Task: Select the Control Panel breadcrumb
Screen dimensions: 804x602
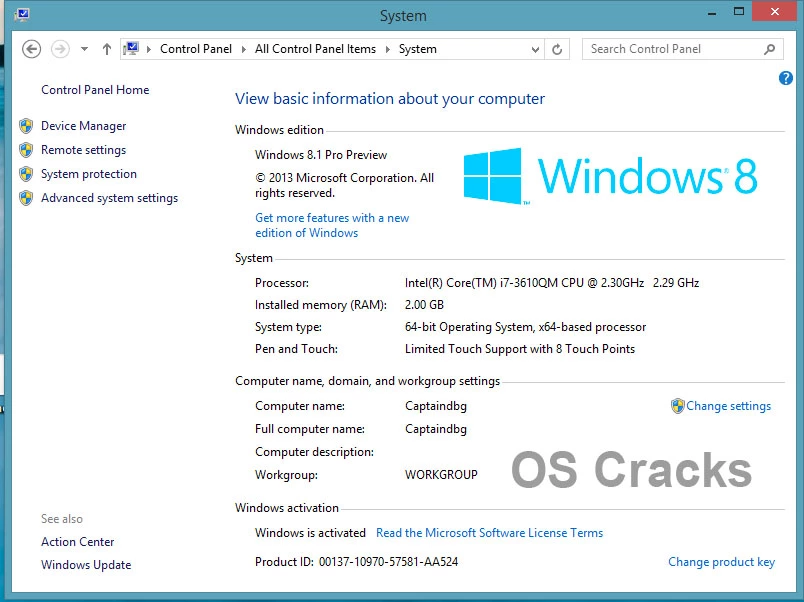Action: pos(196,49)
